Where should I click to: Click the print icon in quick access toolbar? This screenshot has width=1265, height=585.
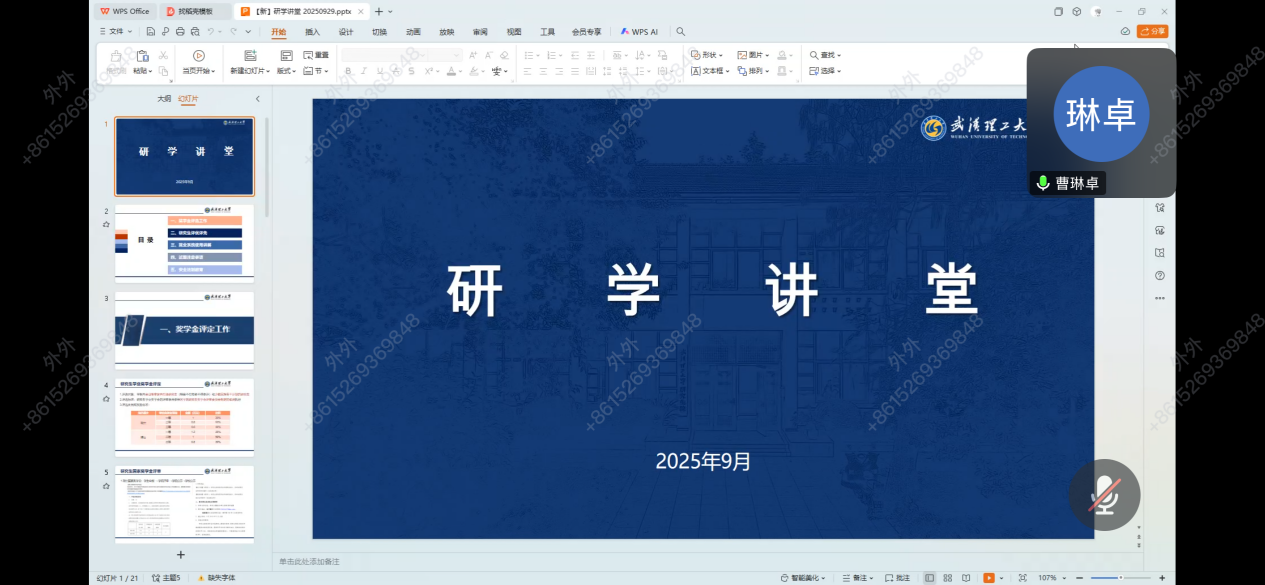pos(179,32)
